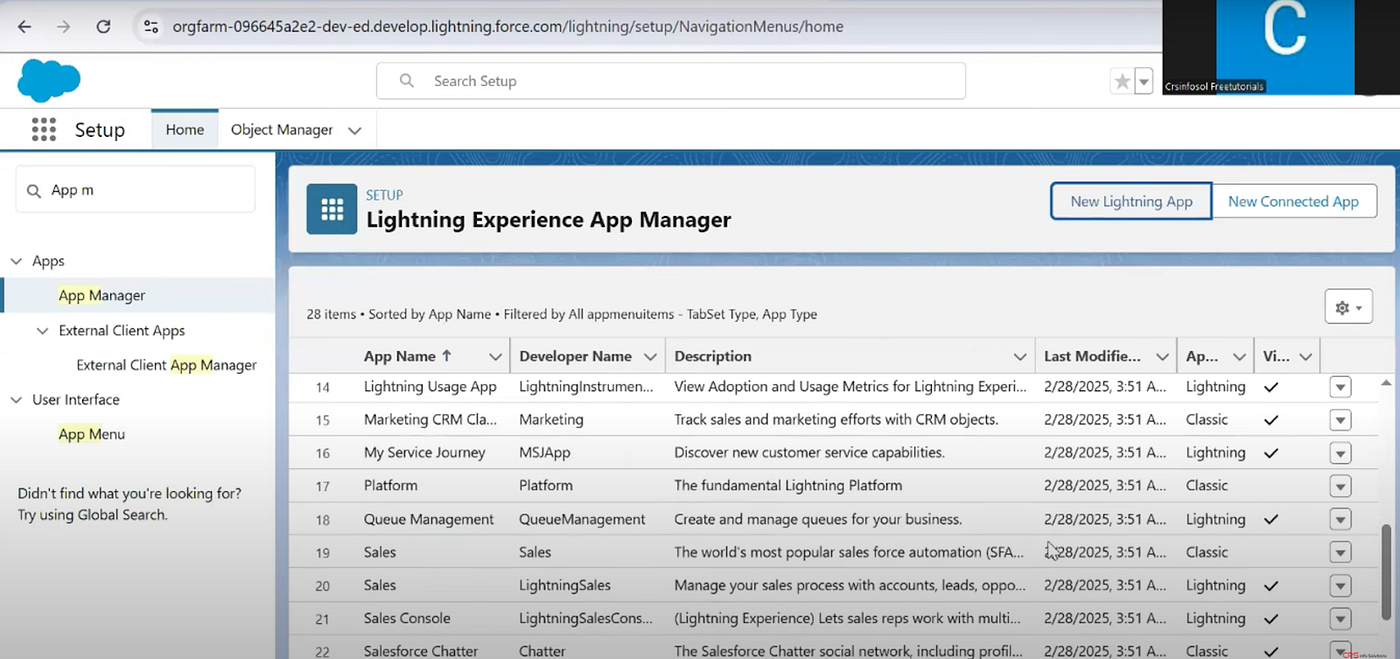1400x659 pixels.
Task: Click the site info icon in address bar
Action: click(x=151, y=27)
